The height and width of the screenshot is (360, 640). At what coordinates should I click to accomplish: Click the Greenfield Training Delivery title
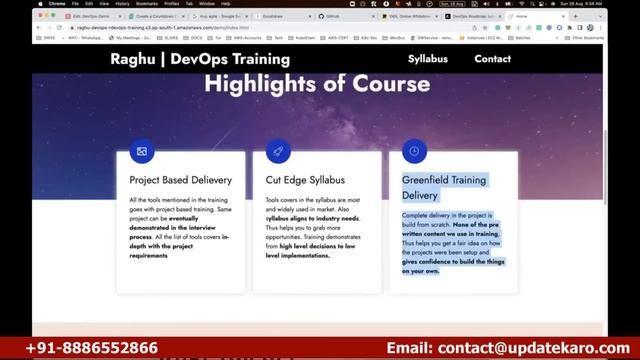pos(444,188)
